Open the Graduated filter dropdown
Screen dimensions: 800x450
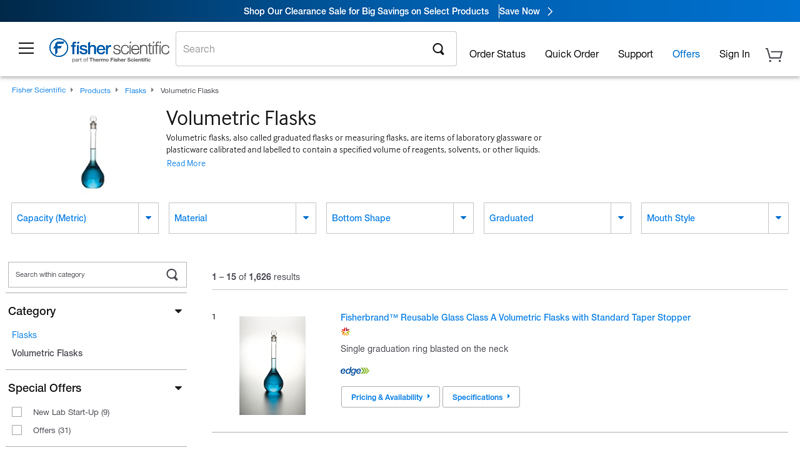pyautogui.click(x=557, y=218)
